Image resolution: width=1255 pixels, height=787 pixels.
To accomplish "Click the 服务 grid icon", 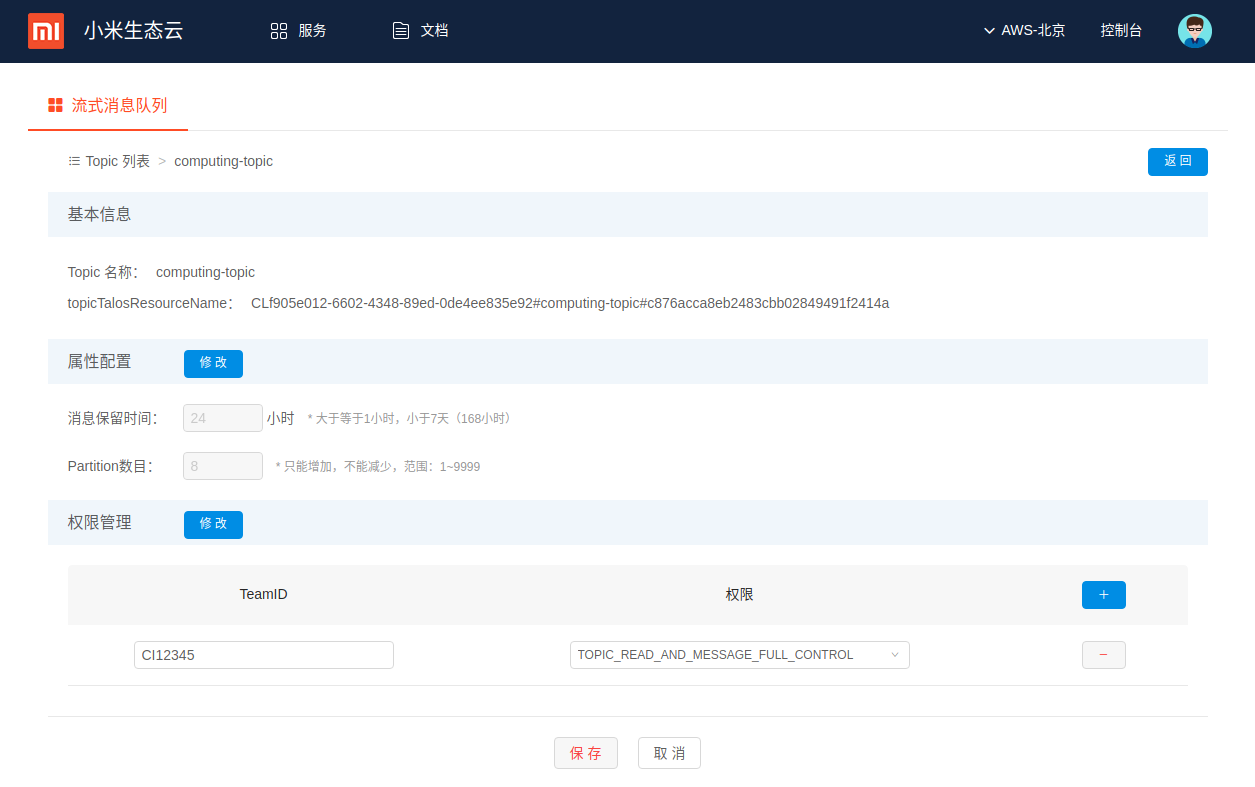I will [279, 31].
